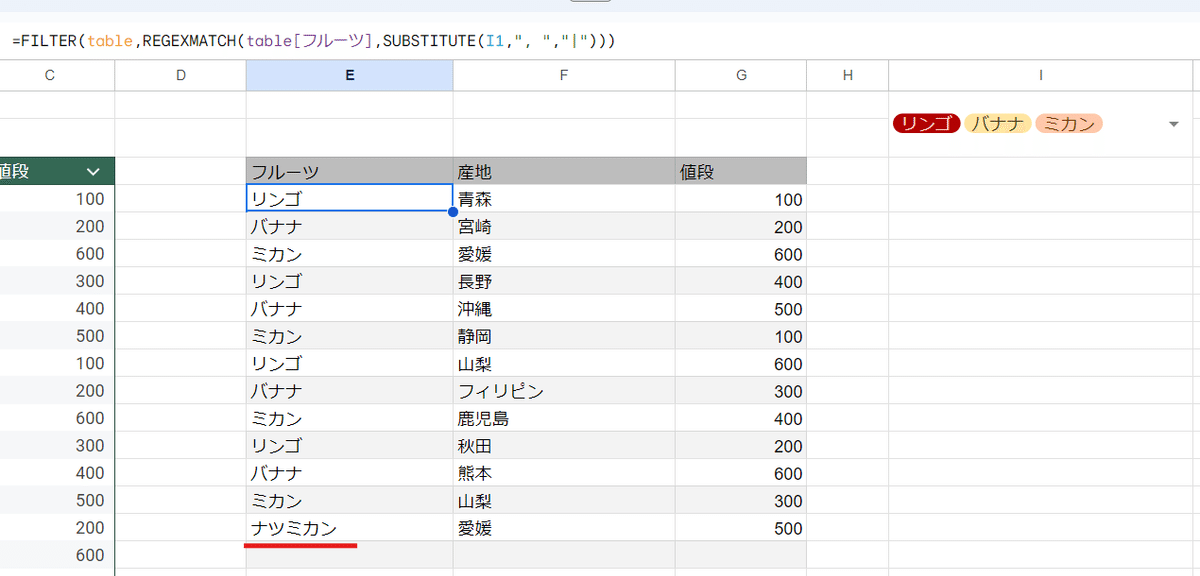1200x576 pixels.
Task: Click the 長野 cell
Action: click(564, 281)
